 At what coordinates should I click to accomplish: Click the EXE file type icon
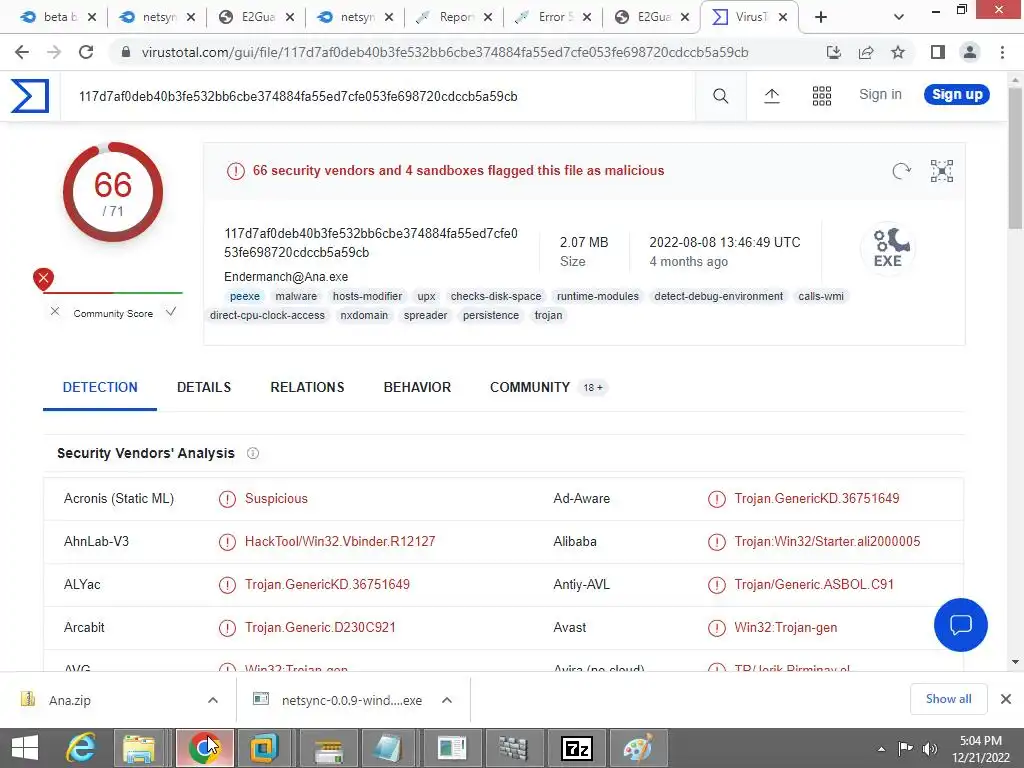tap(888, 248)
